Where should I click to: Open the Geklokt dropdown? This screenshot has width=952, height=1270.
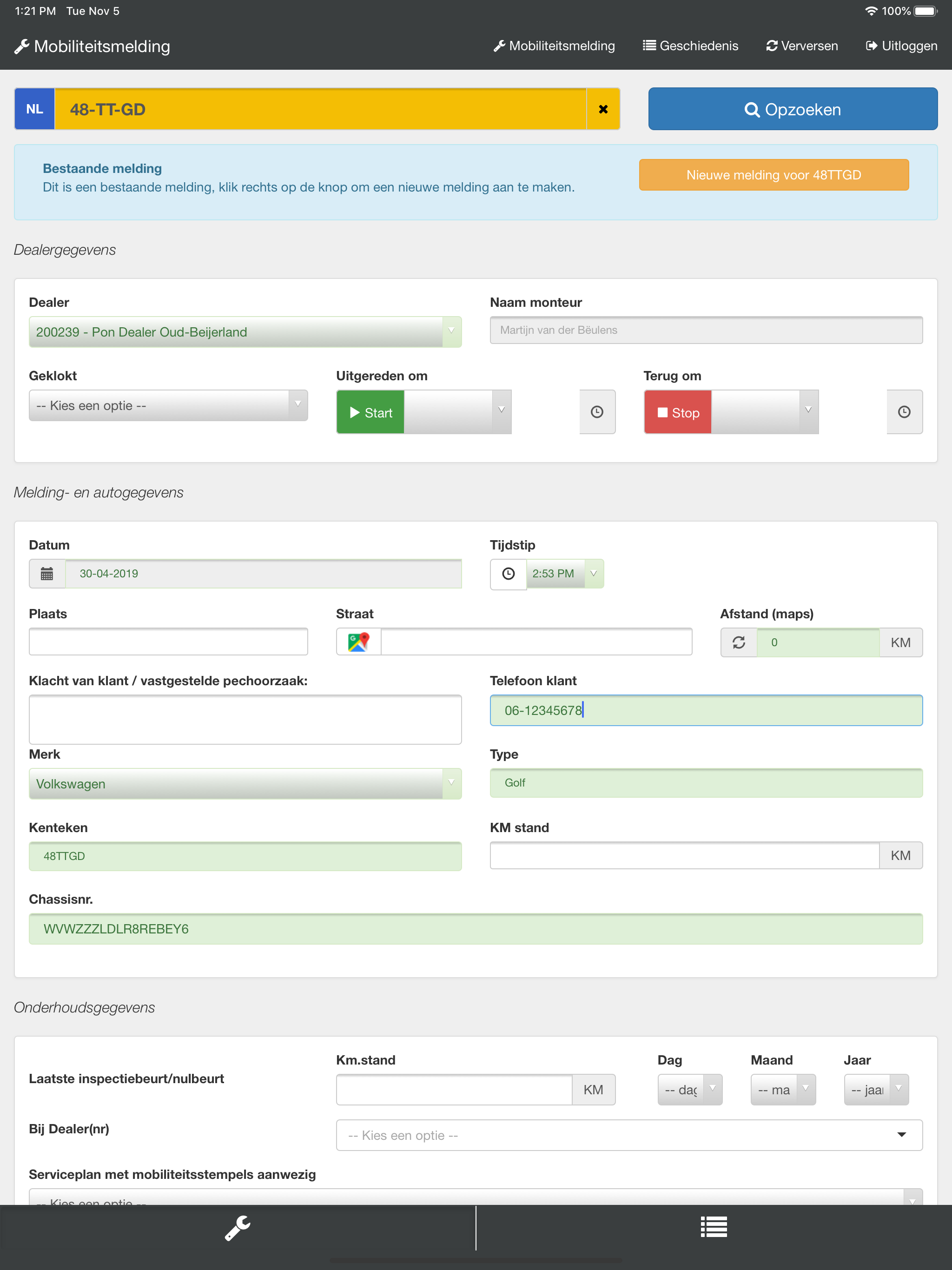click(168, 405)
